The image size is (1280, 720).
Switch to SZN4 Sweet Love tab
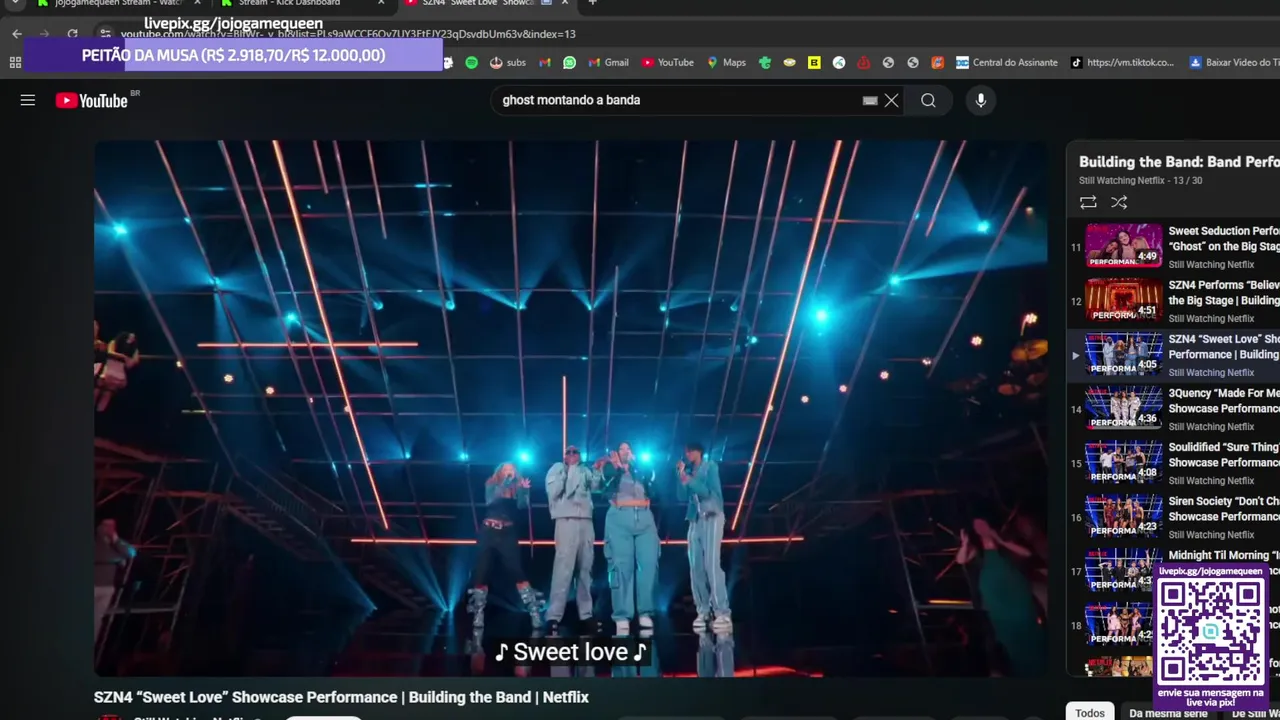(480, 3)
